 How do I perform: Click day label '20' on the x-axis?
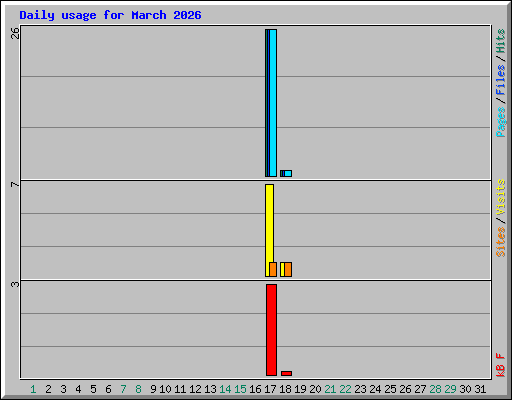pyautogui.click(x=315, y=389)
